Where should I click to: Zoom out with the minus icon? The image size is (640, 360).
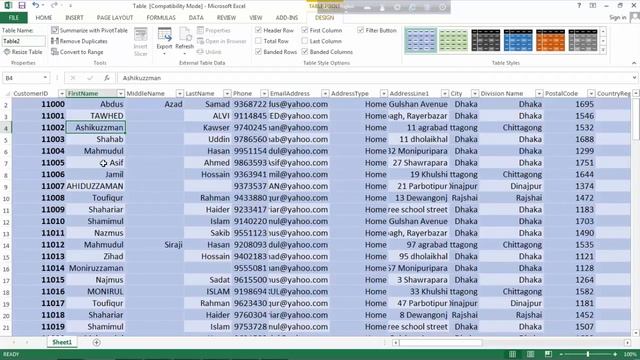tap(561, 354)
